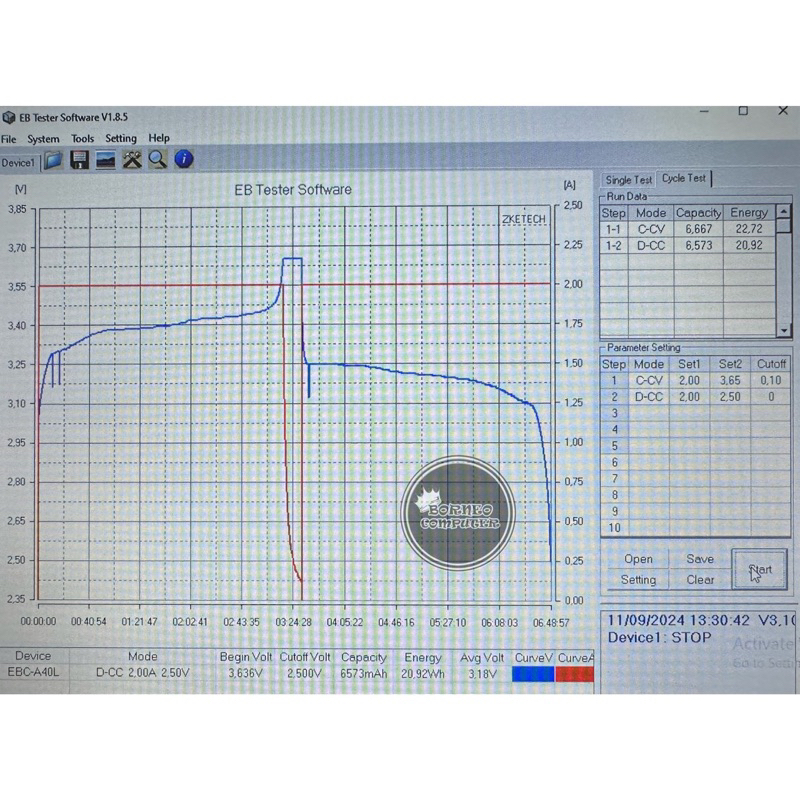Click the magnifying glass icon
800x800 pixels.
157,160
